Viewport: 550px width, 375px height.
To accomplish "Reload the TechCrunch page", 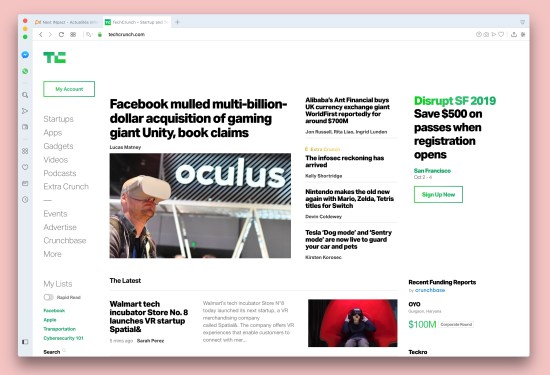I will click(61, 34).
